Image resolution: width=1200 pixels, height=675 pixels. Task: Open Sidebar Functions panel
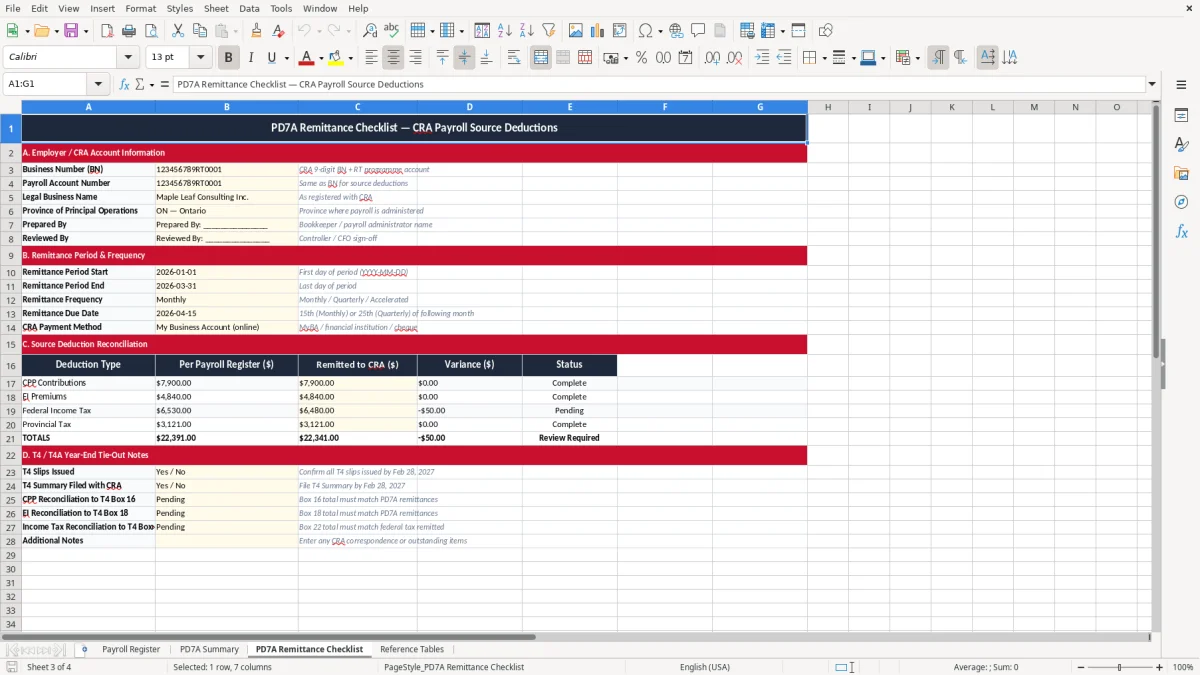point(1181,232)
